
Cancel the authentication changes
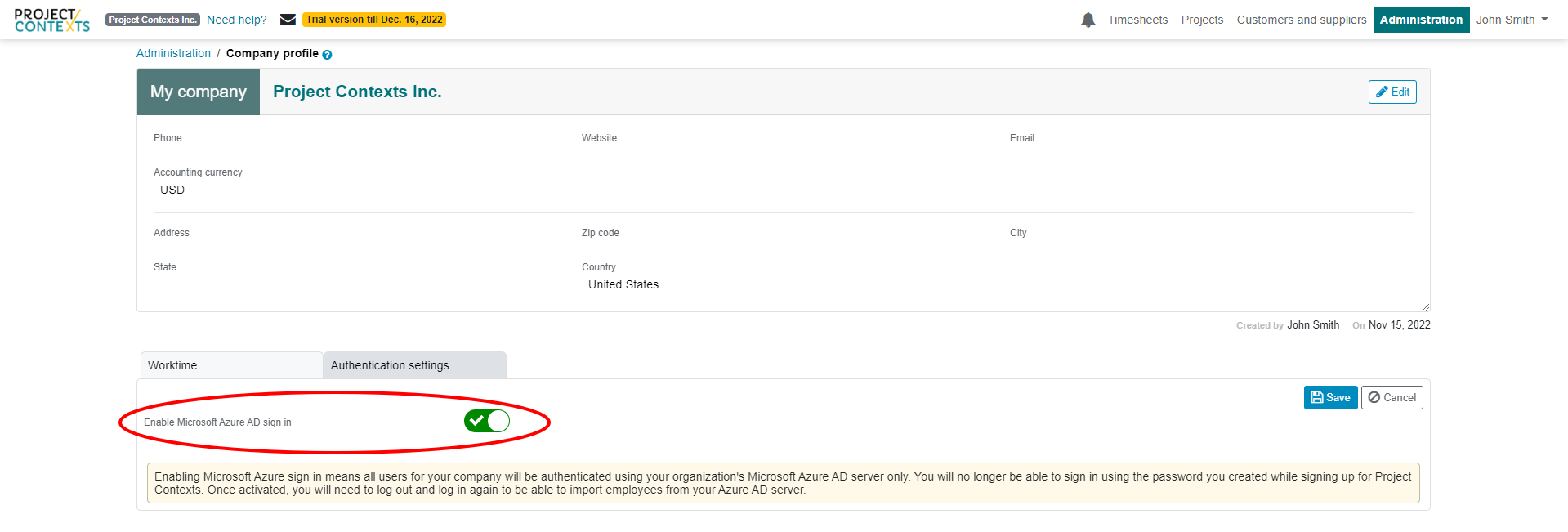tap(1392, 397)
